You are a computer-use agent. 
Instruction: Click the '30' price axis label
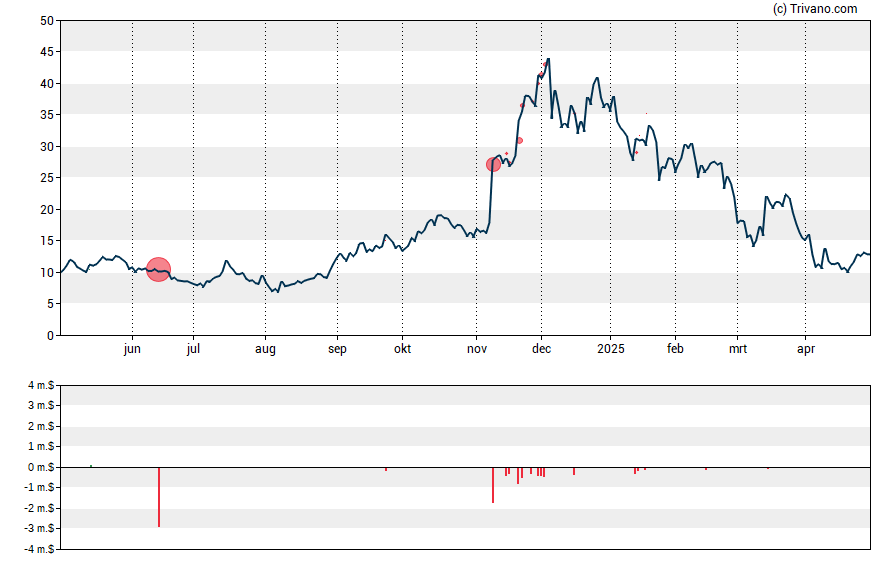click(47, 147)
